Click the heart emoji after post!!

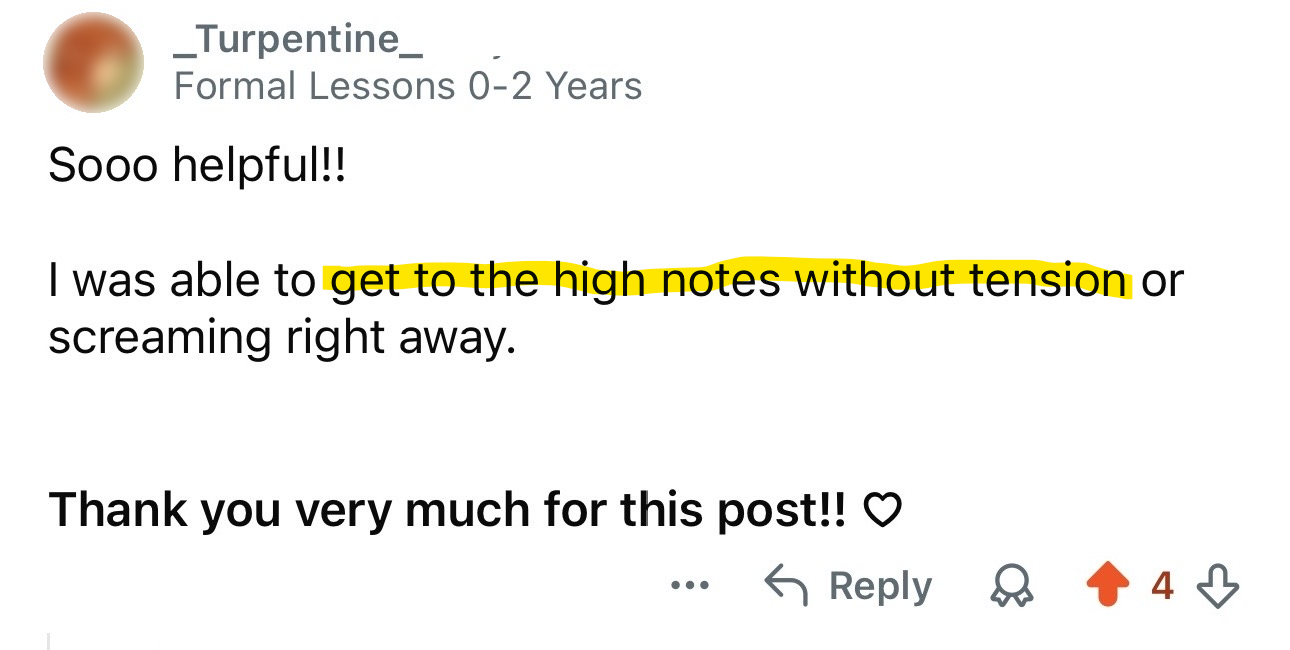[881, 511]
